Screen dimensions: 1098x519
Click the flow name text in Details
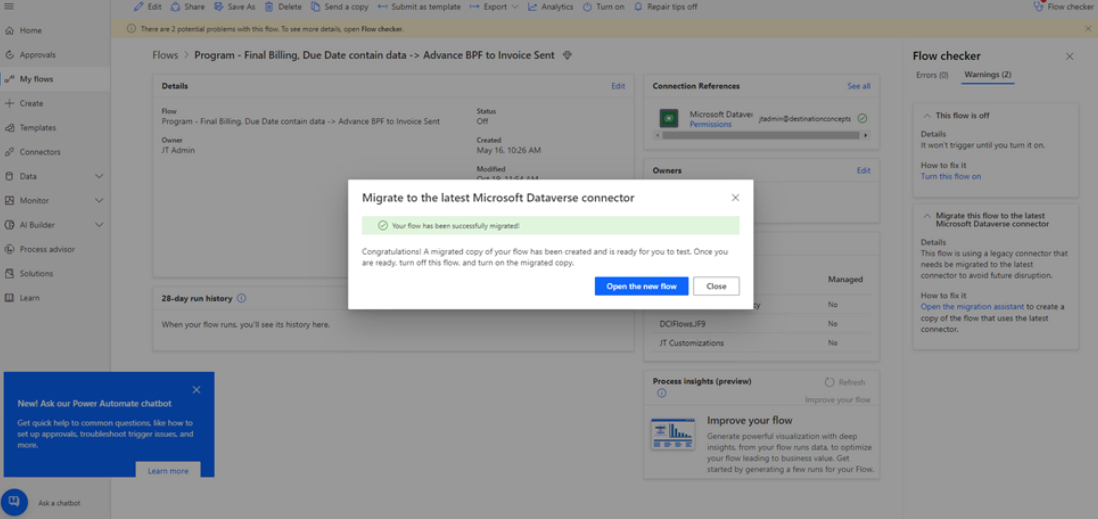pos(300,121)
